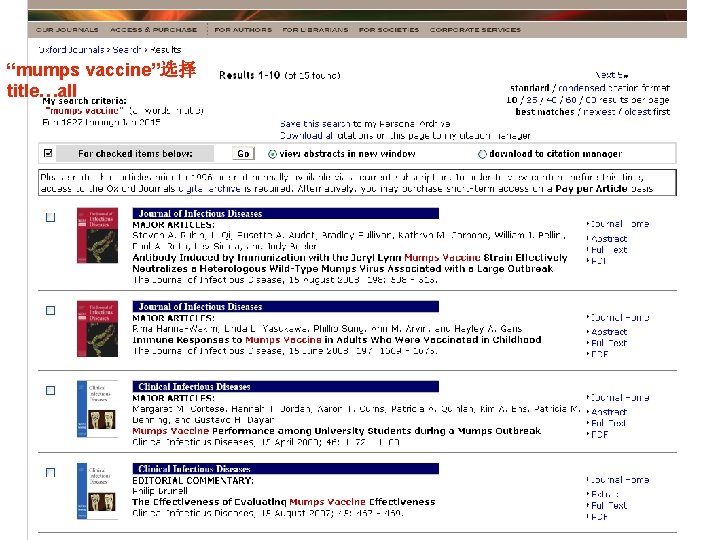Click the Go button
The height and width of the screenshot is (540, 720).
coord(243,154)
